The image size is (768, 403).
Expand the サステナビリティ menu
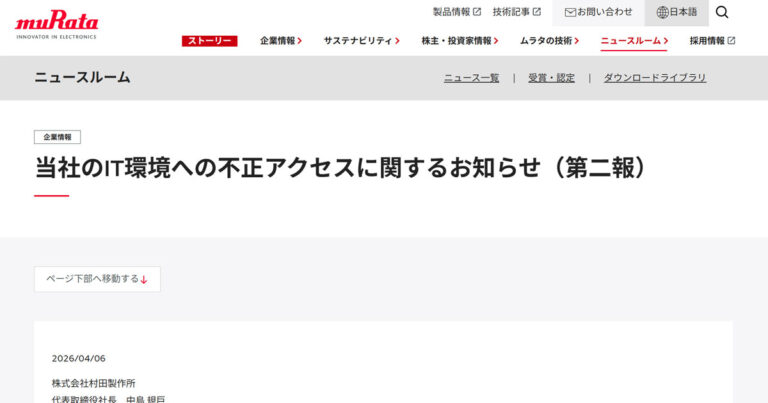coord(361,41)
